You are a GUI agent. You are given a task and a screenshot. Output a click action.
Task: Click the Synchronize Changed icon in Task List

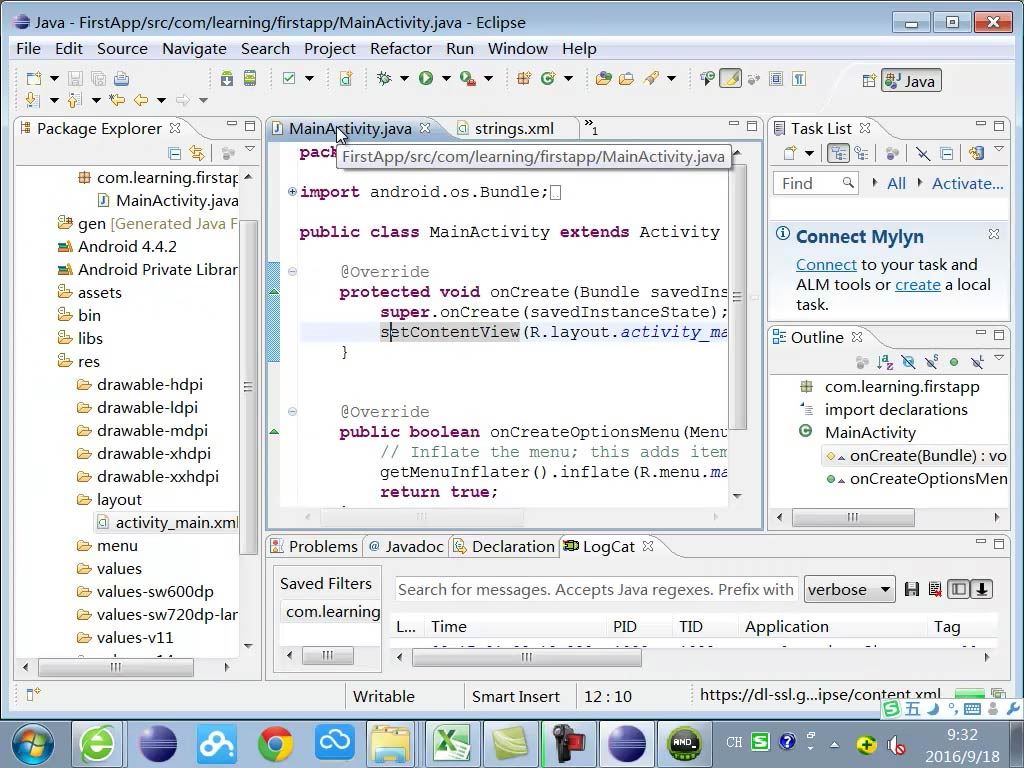click(x=976, y=153)
